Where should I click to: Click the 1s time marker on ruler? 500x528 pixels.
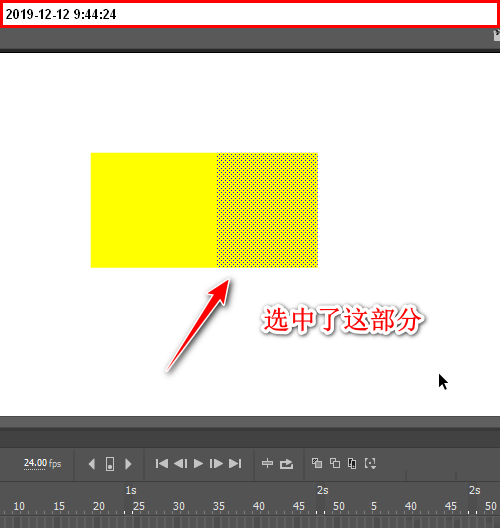[x=131, y=490]
